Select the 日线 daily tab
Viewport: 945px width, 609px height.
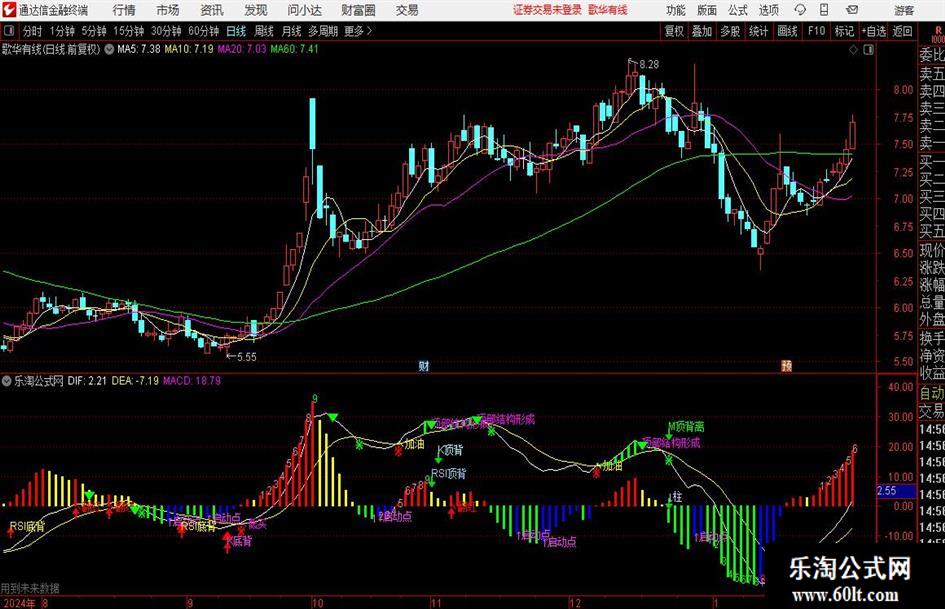pyautogui.click(x=236, y=31)
